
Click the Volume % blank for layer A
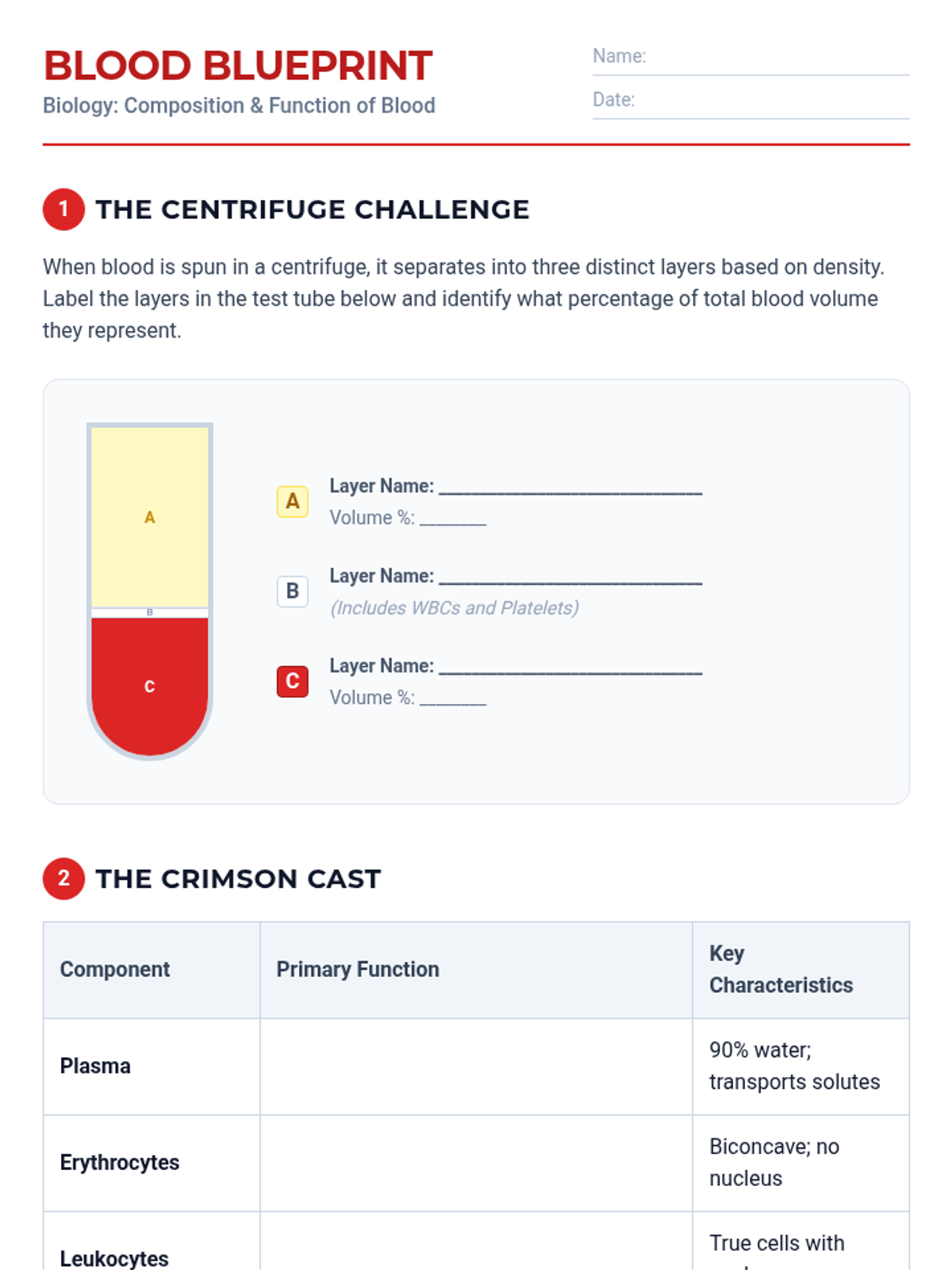[453, 518]
